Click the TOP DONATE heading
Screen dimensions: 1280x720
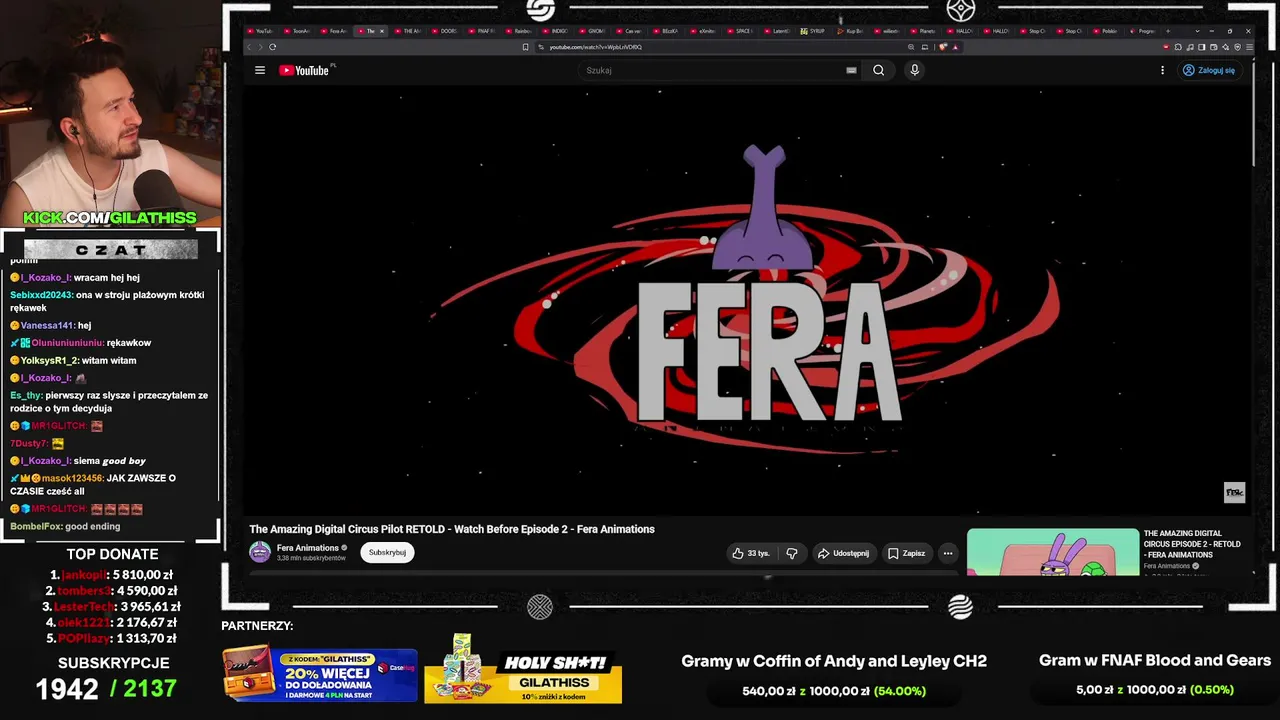click(112, 554)
